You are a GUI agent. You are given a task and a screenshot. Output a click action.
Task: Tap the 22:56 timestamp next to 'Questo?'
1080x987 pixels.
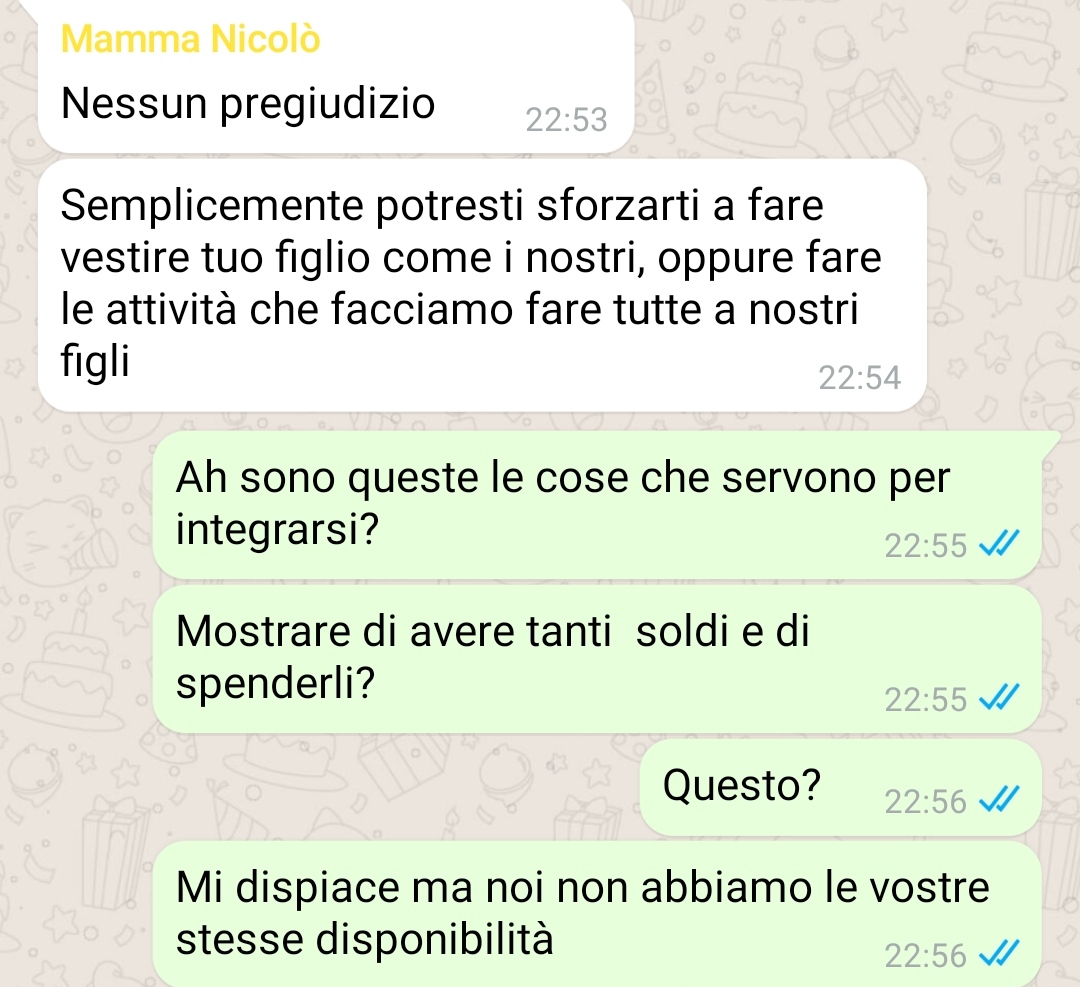click(x=926, y=802)
